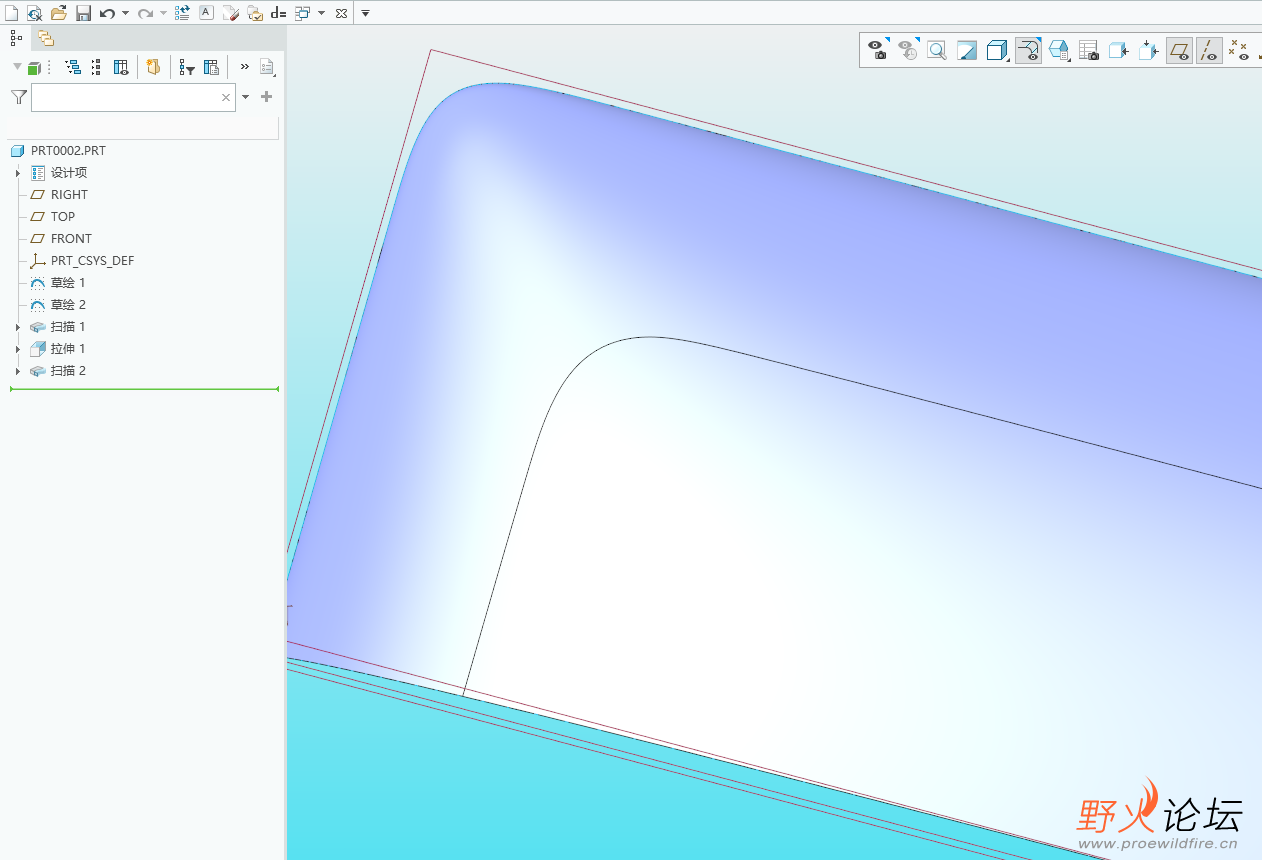
Task: Add a new tree search filter
Action: pyautogui.click(x=266, y=97)
